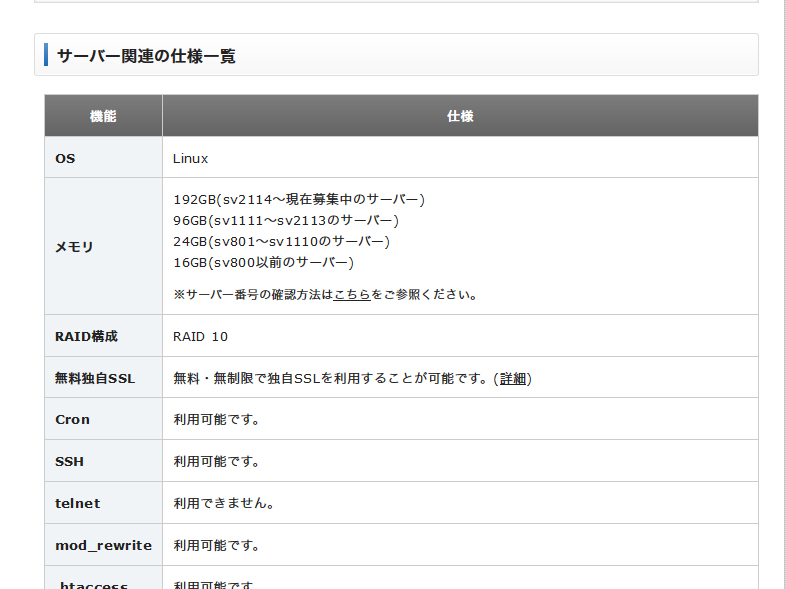Click the 仕様 column header

460,117
